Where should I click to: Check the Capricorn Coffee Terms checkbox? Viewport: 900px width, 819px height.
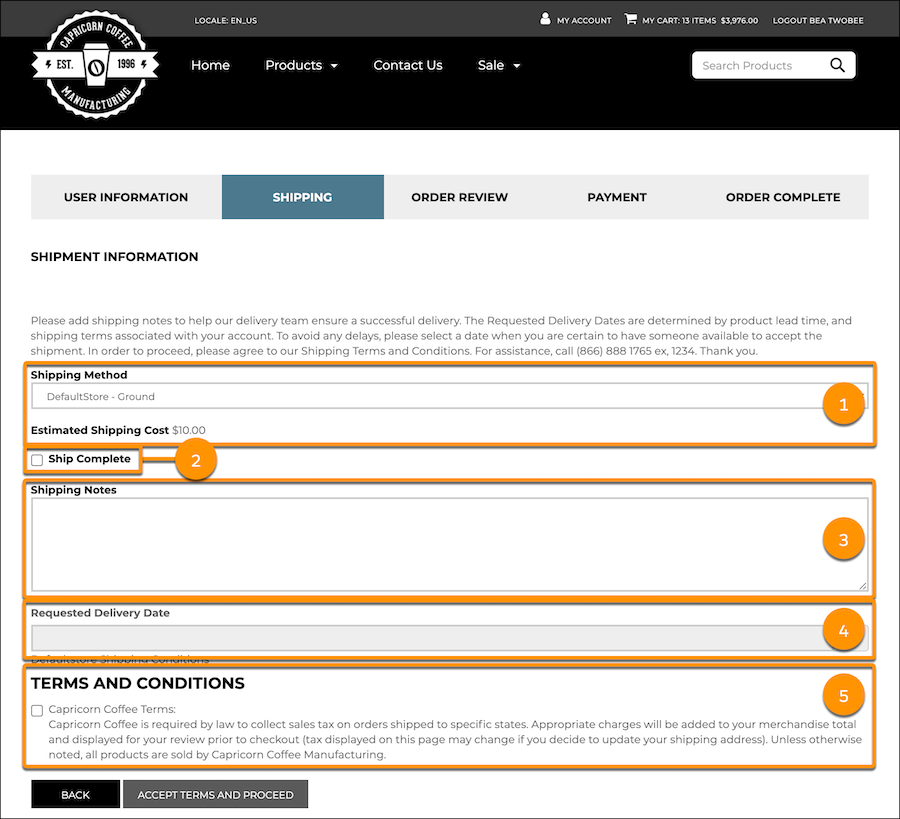pos(37,709)
